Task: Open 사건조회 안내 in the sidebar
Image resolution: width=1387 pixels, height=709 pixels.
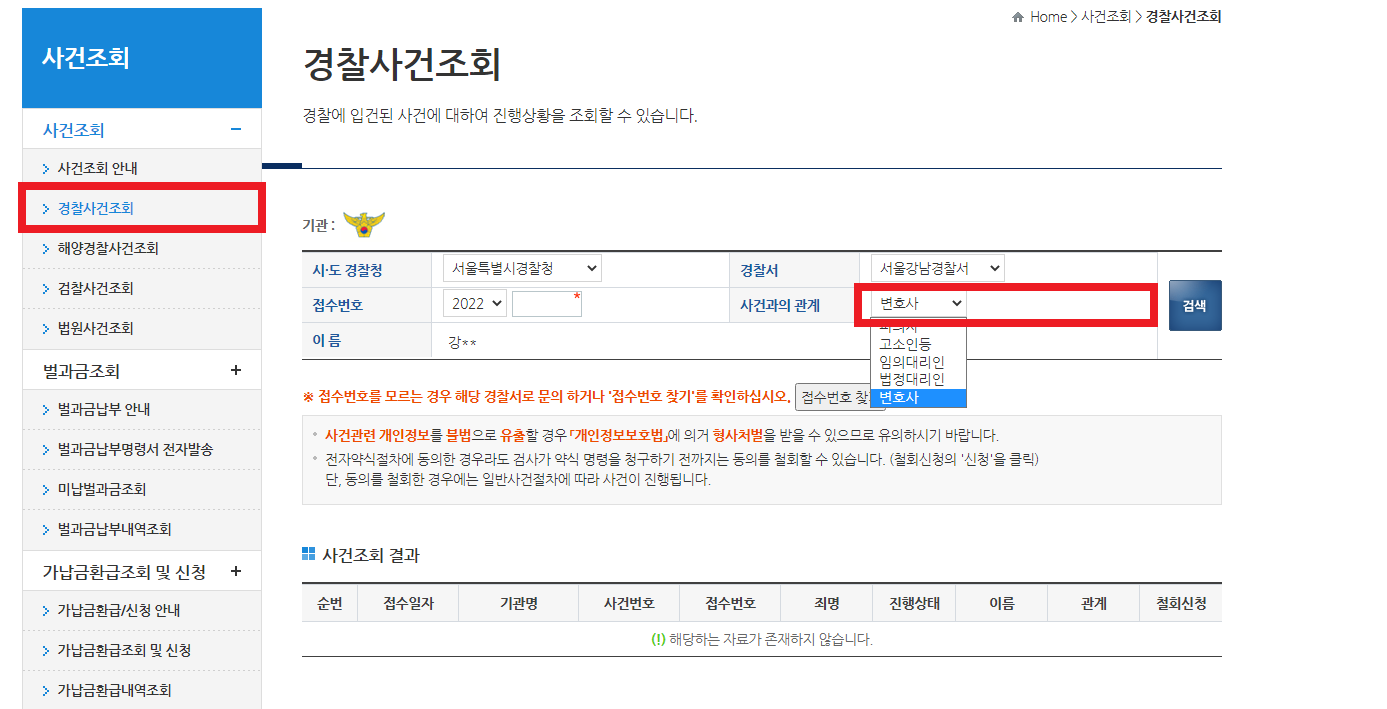Action: point(98,168)
